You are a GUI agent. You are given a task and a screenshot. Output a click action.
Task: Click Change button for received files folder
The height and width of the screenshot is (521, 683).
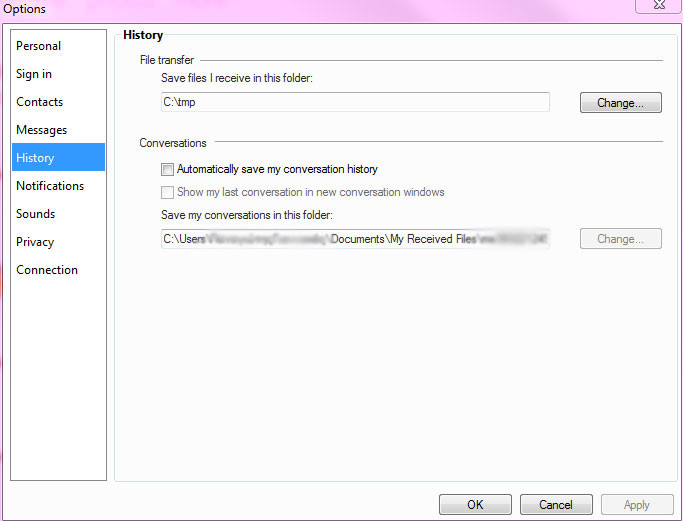pyautogui.click(x=620, y=103)
